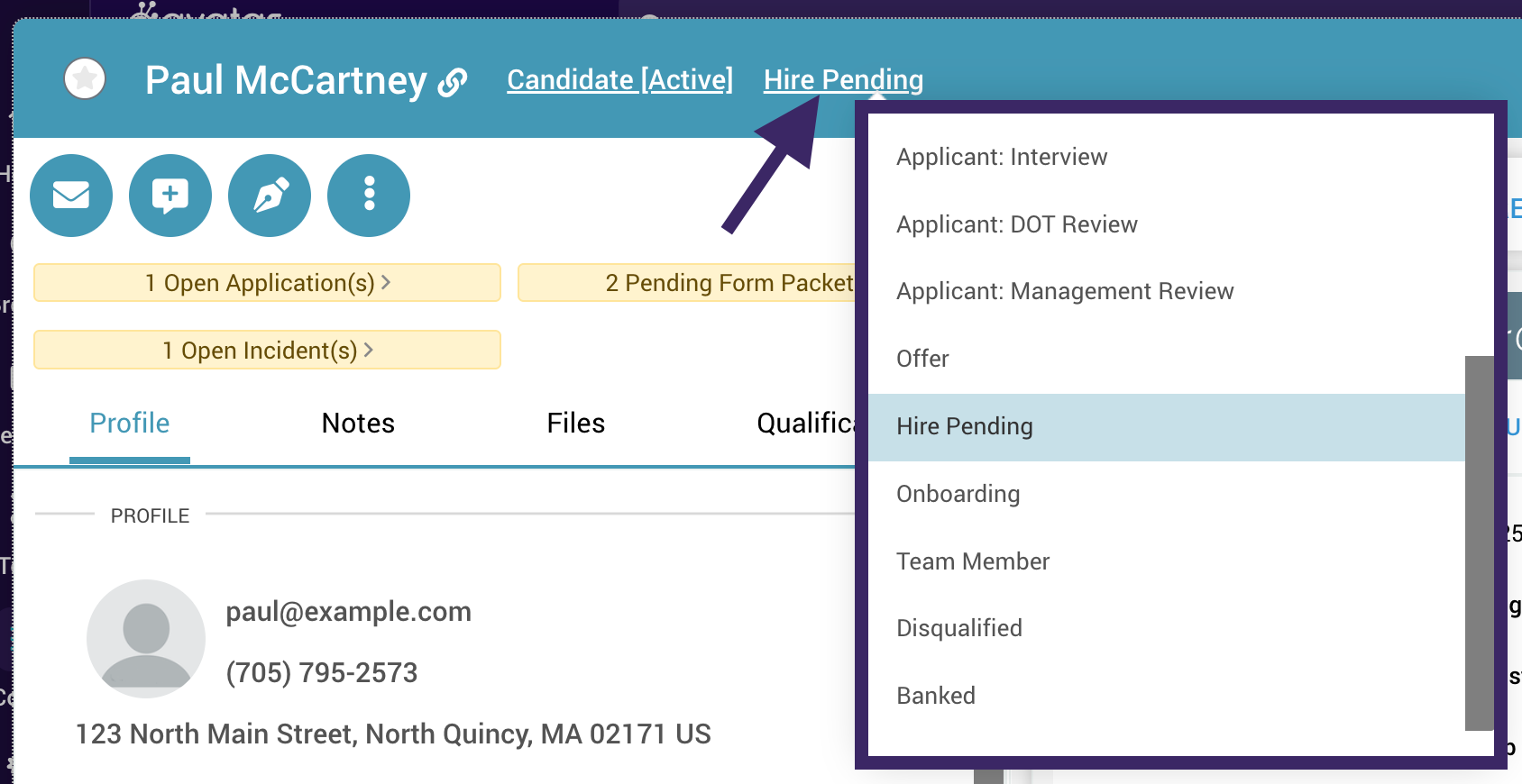Switch to the Files tab
This screenshot has width=1522, height=784.
pyautogui.click(x=575, y=424)
